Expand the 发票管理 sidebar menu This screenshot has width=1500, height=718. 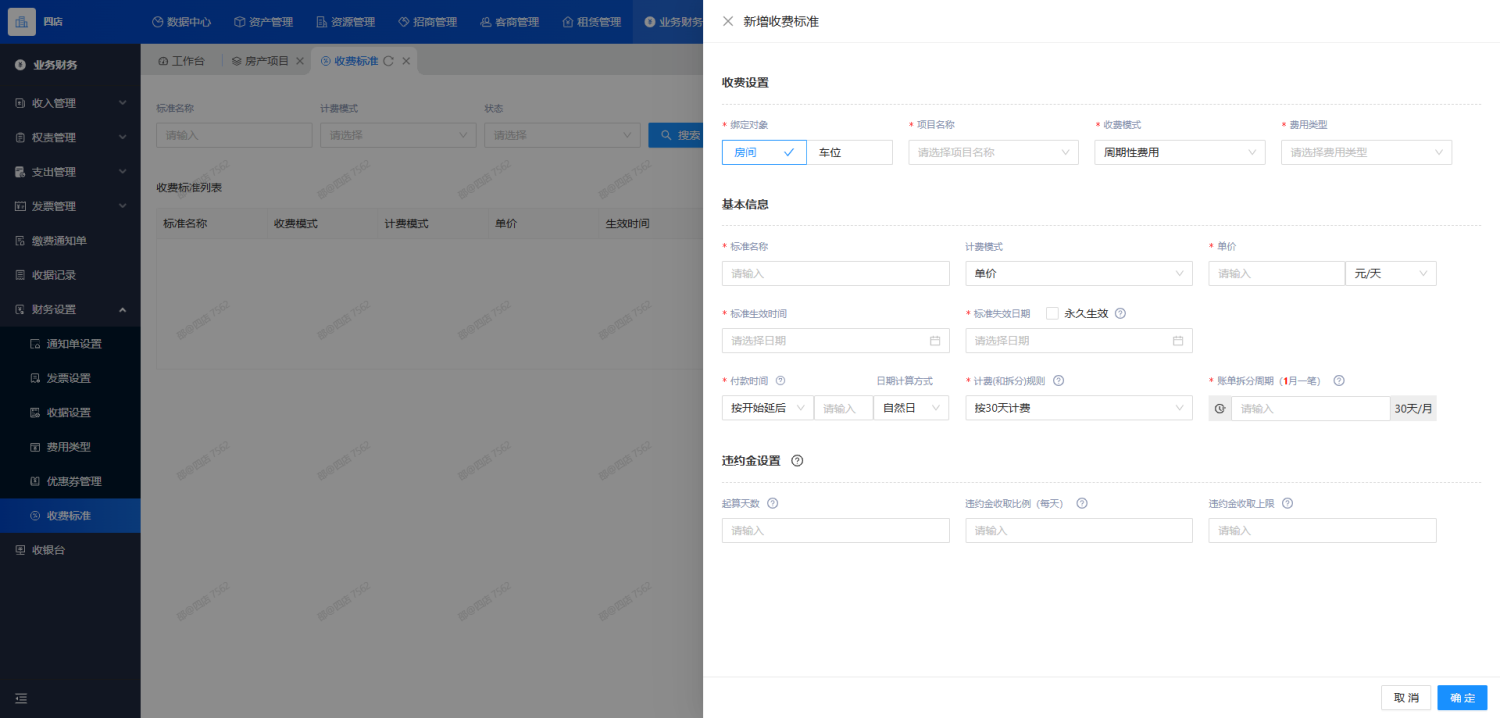coord(70,206)
